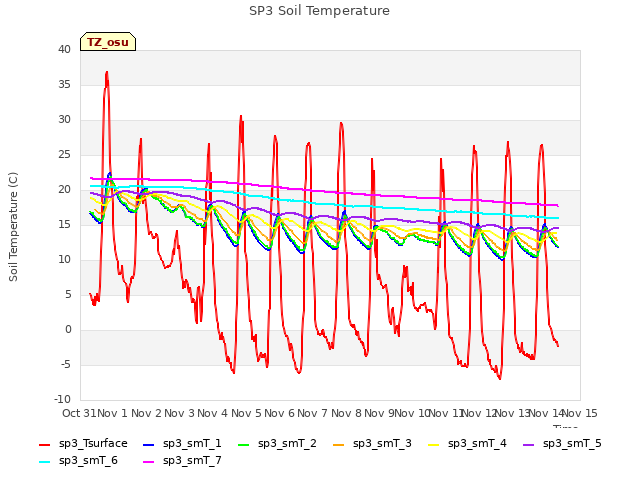Select the sp3_smT_3 legend label
Image resolution: width=640 pixels, height=480 pixels.
click(382, 444)
